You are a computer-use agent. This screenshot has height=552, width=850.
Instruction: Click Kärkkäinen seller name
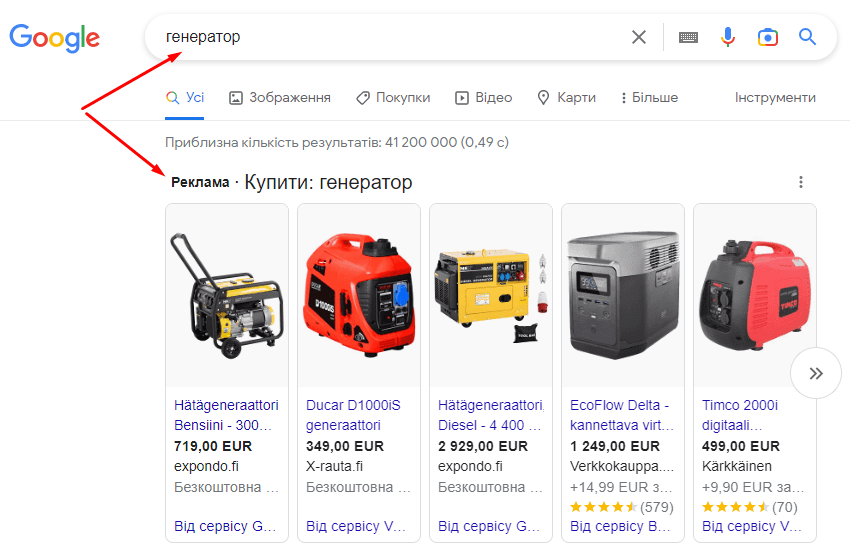click(737, 466)
